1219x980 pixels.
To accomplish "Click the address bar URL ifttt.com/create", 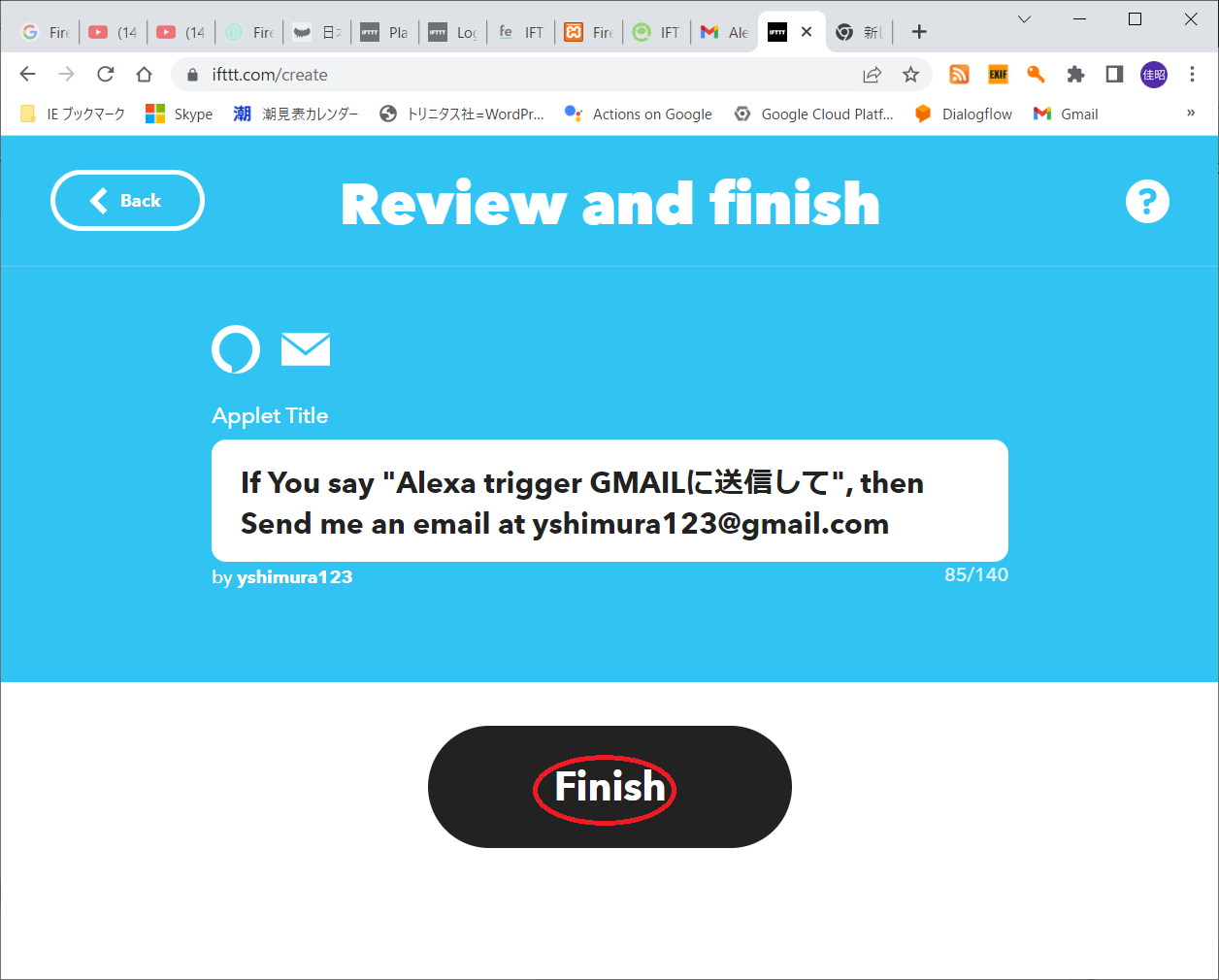I will [270, 75].
